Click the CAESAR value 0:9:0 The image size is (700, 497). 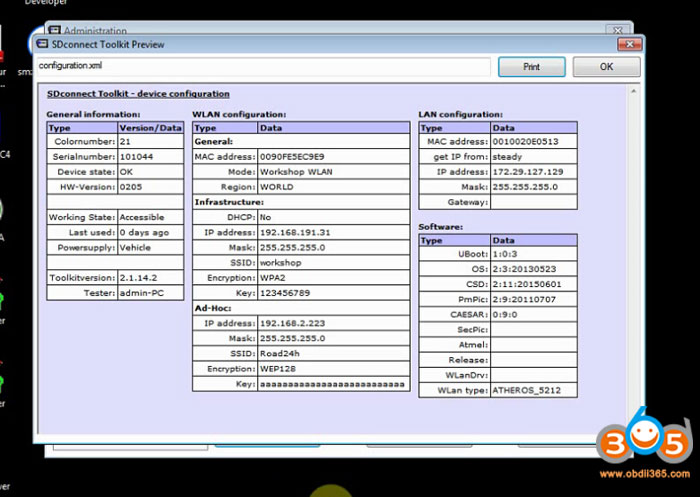click(x=505, y=315)
